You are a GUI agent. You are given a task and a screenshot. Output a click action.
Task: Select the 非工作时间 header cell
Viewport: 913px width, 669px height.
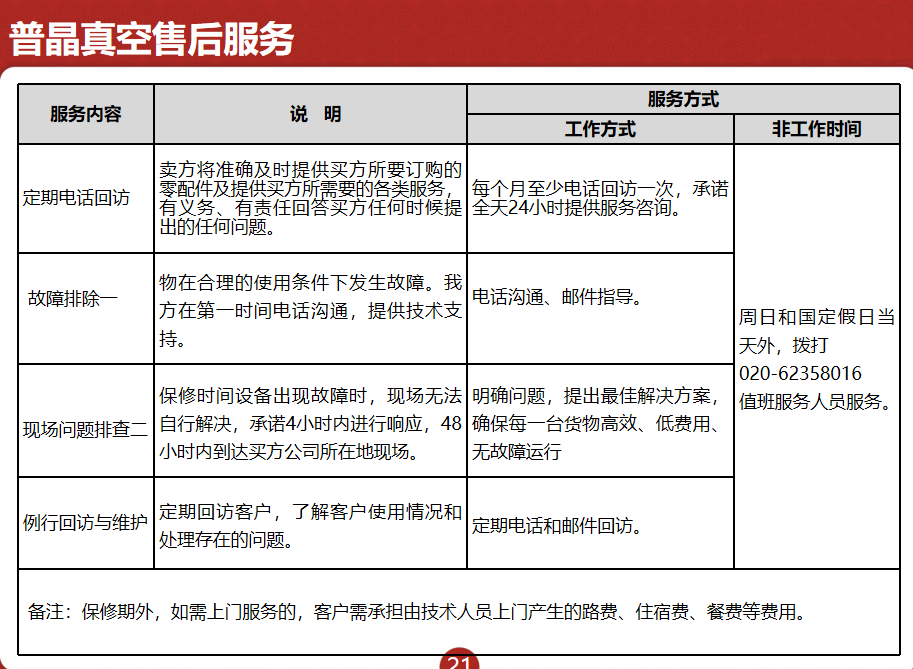pos(816,129)
